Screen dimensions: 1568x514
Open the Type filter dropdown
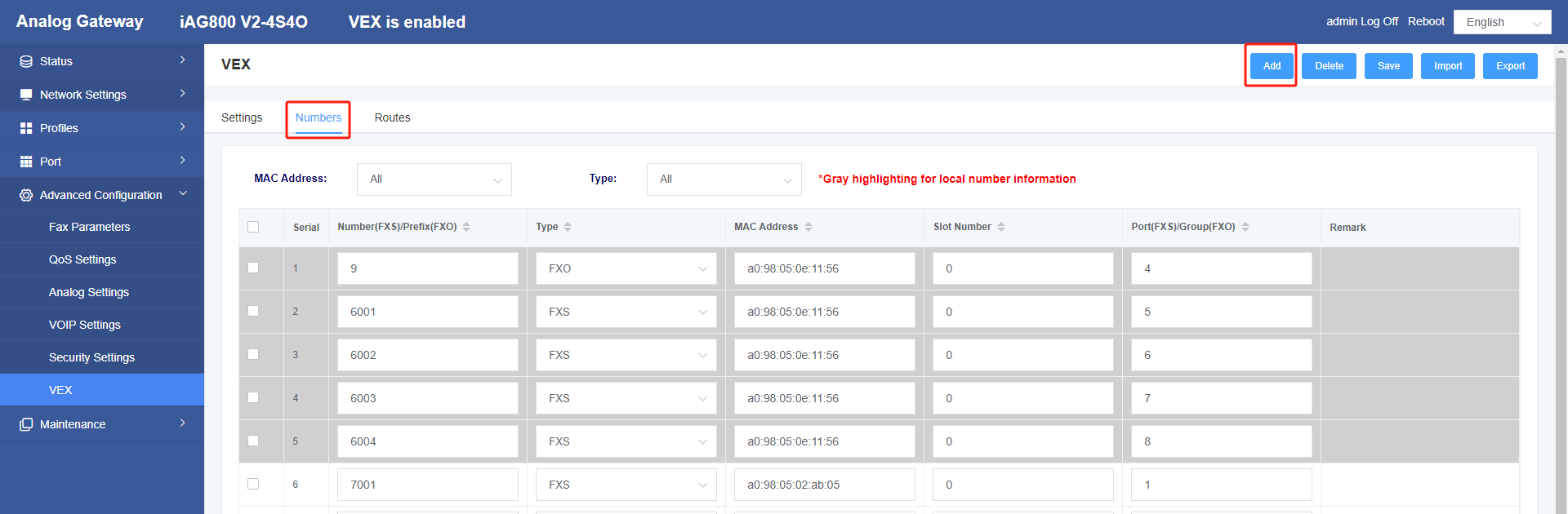724,179
